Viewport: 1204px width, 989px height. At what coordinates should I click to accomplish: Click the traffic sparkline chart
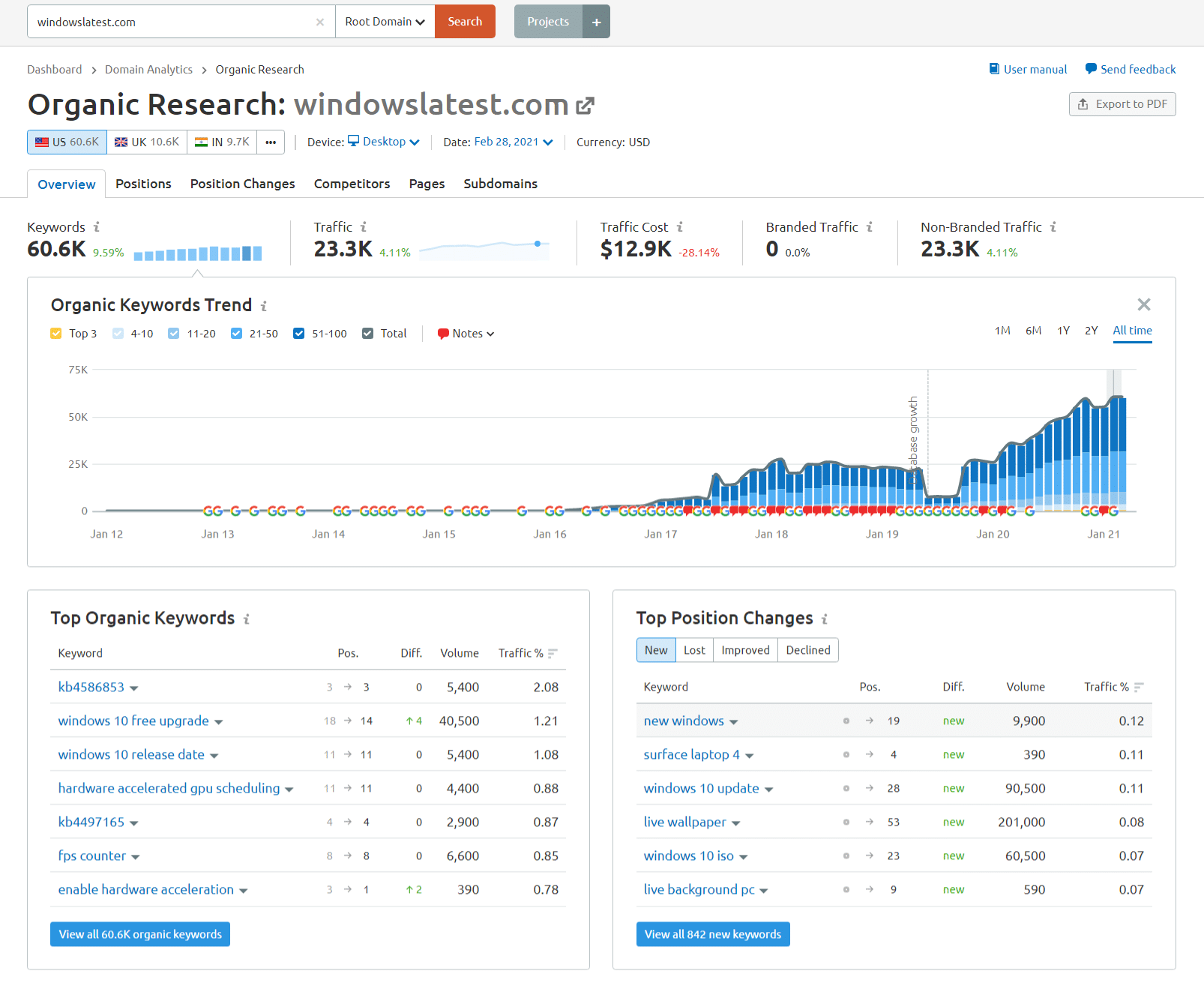tap(484, 250)
